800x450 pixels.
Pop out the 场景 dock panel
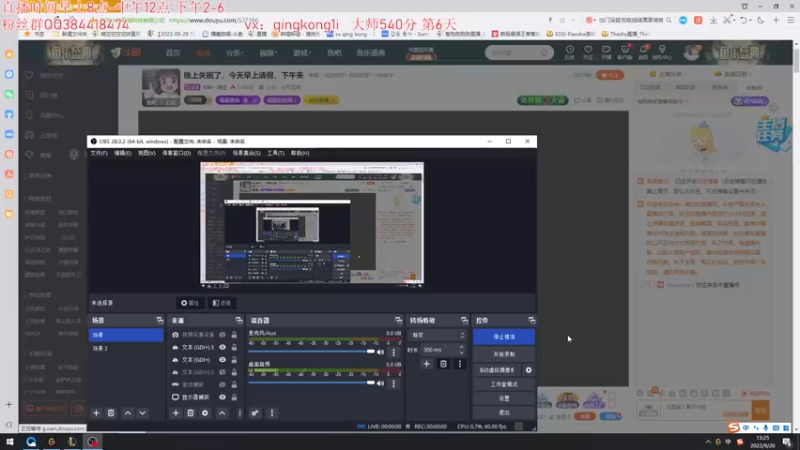[x=160, y=320]
